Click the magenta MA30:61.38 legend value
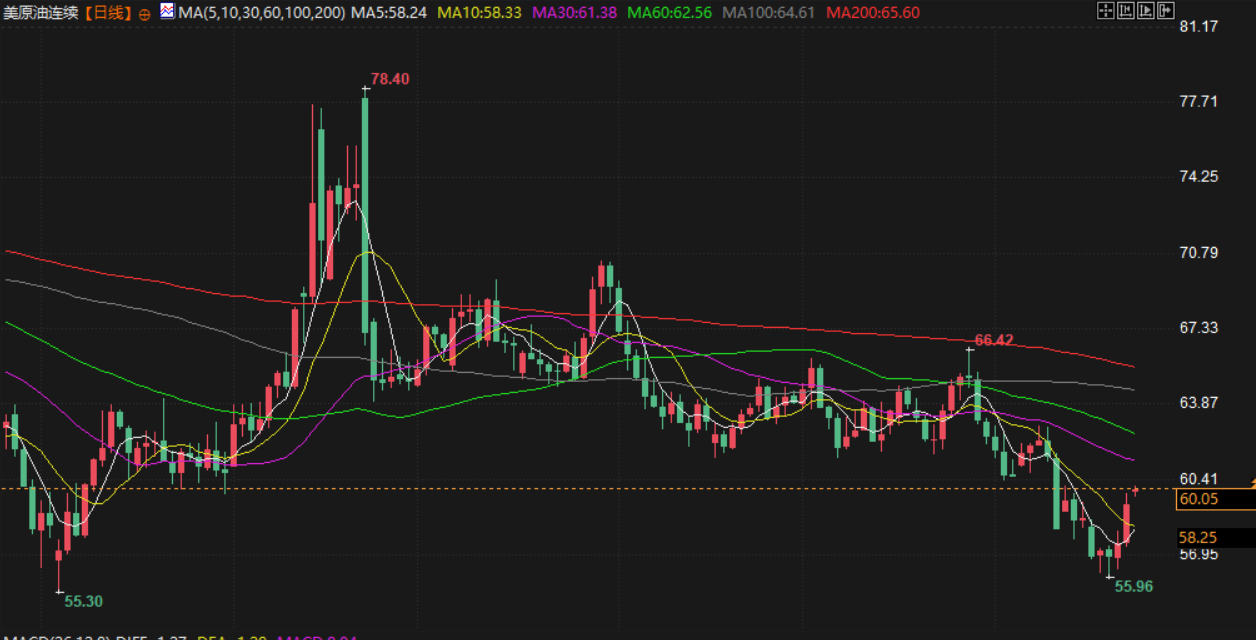 coord(574,13)
